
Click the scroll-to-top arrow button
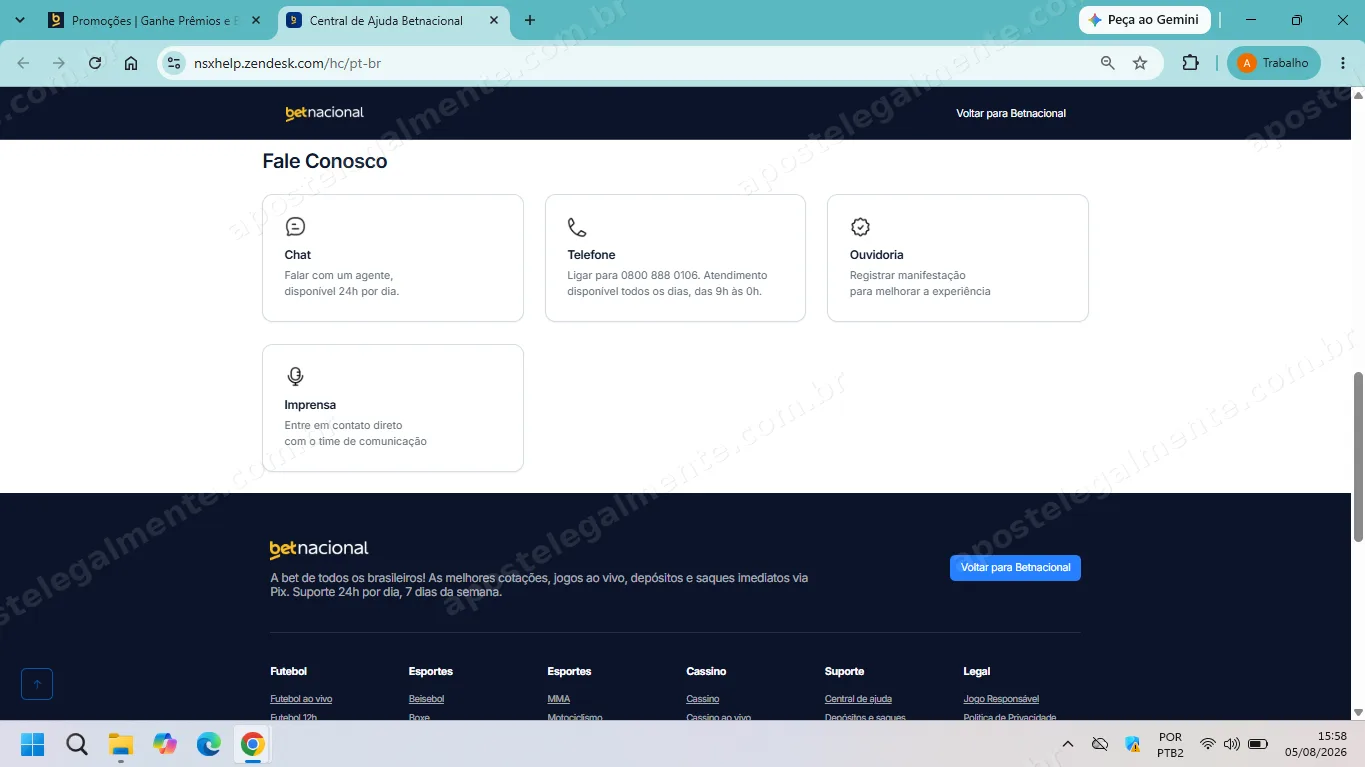pos(37,684)
